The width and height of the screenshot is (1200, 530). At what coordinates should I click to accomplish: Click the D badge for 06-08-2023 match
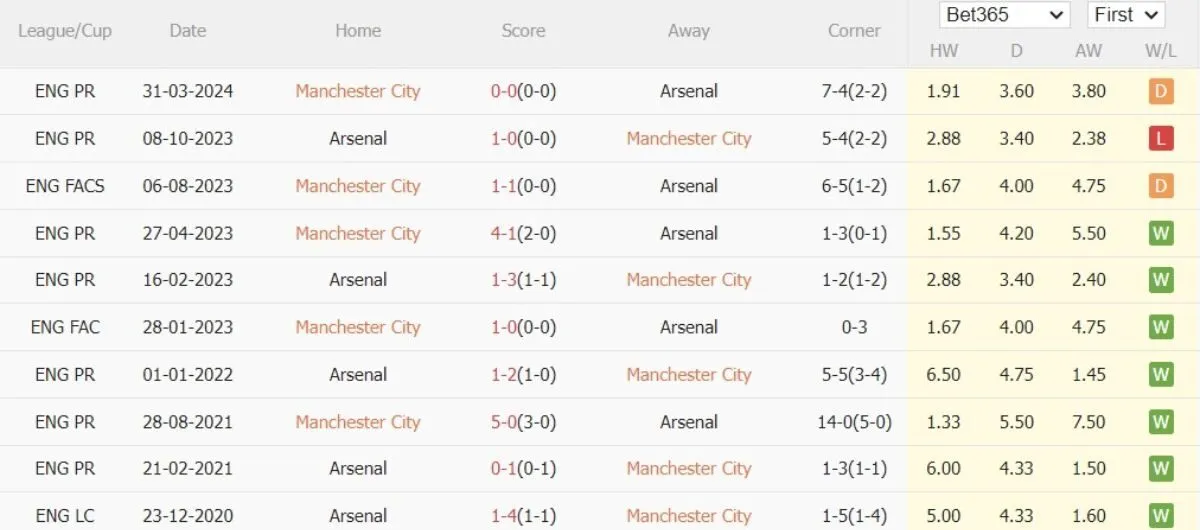click(x=1160, y=186)
